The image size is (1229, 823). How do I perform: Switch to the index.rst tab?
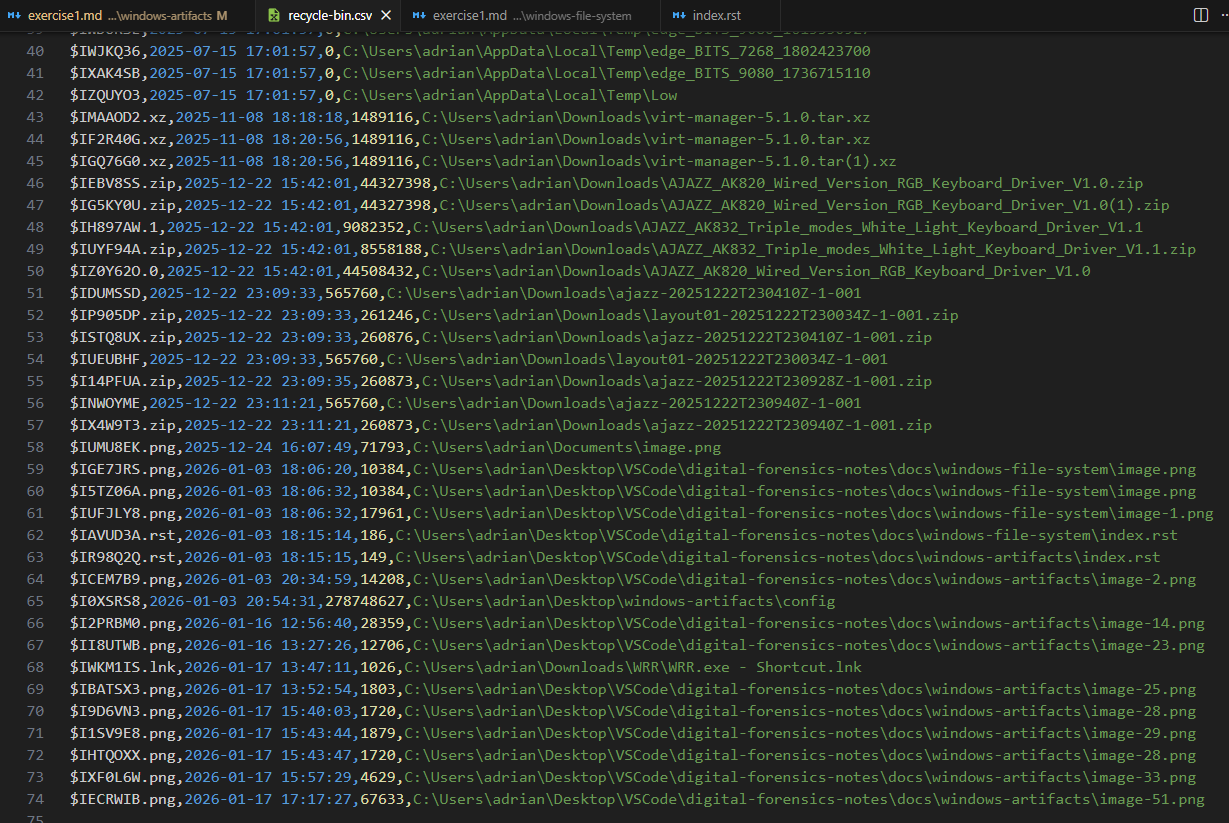pos(717,15)
